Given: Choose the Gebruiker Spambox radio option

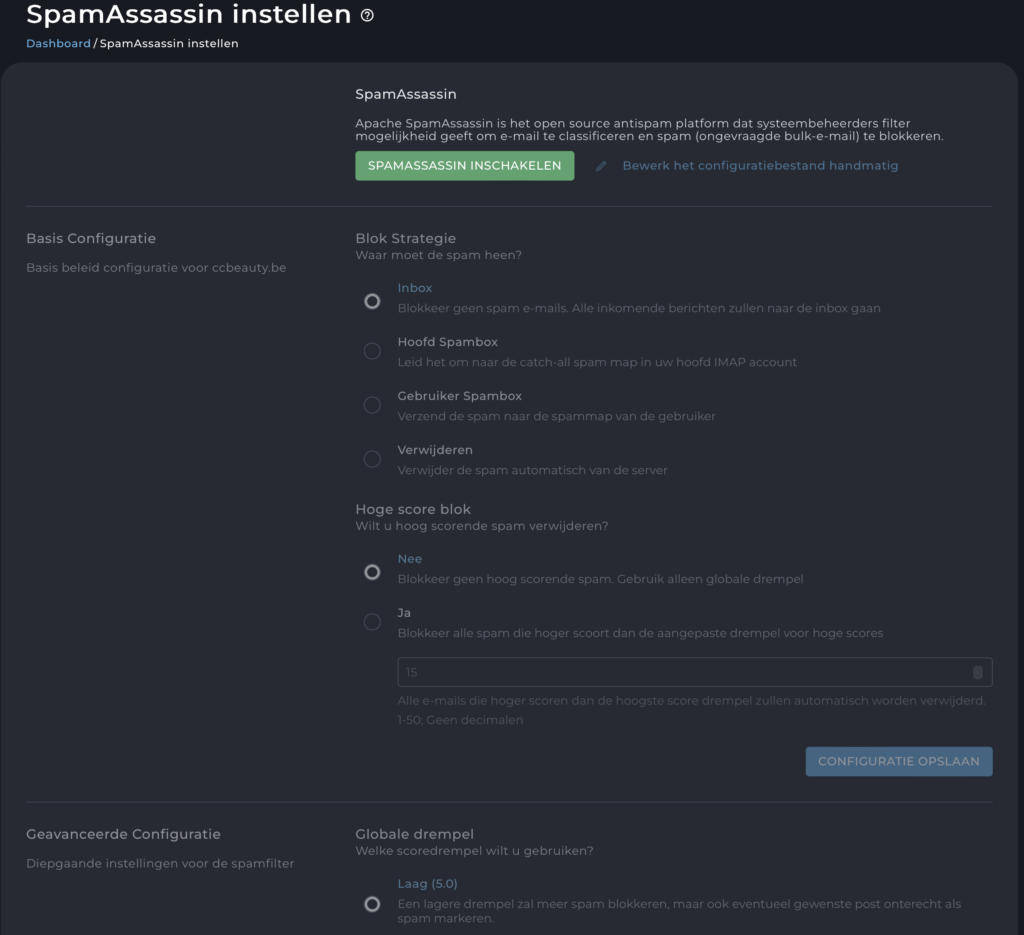Looking at the screenshot, I should tap(372, 405).
